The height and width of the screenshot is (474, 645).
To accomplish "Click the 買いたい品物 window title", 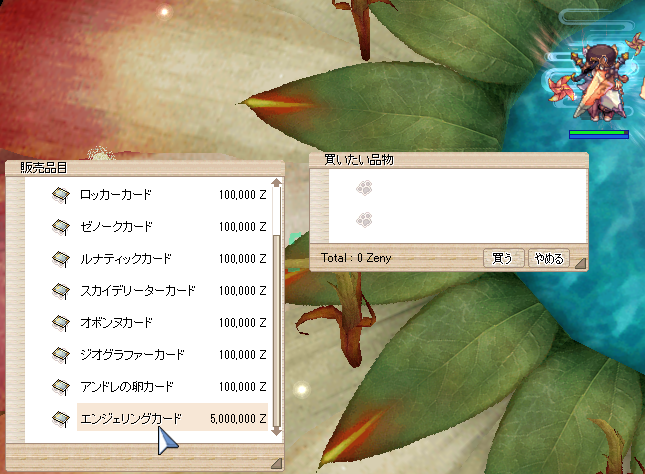I will click(359, 159).
